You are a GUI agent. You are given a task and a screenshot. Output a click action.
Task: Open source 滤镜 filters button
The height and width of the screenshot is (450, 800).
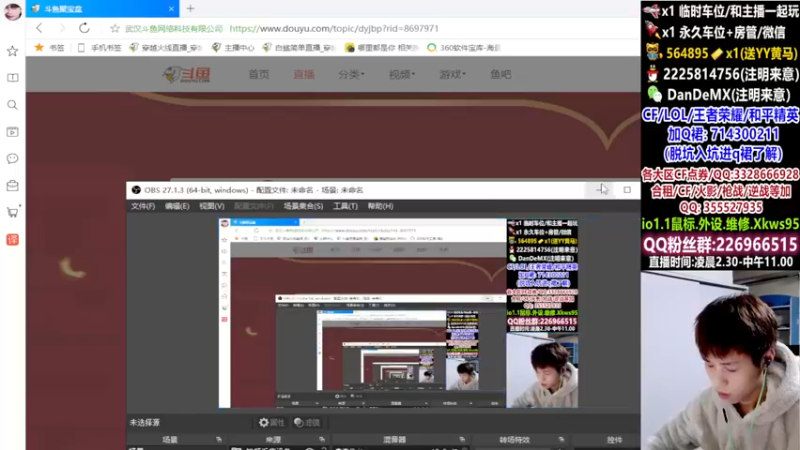307,422
